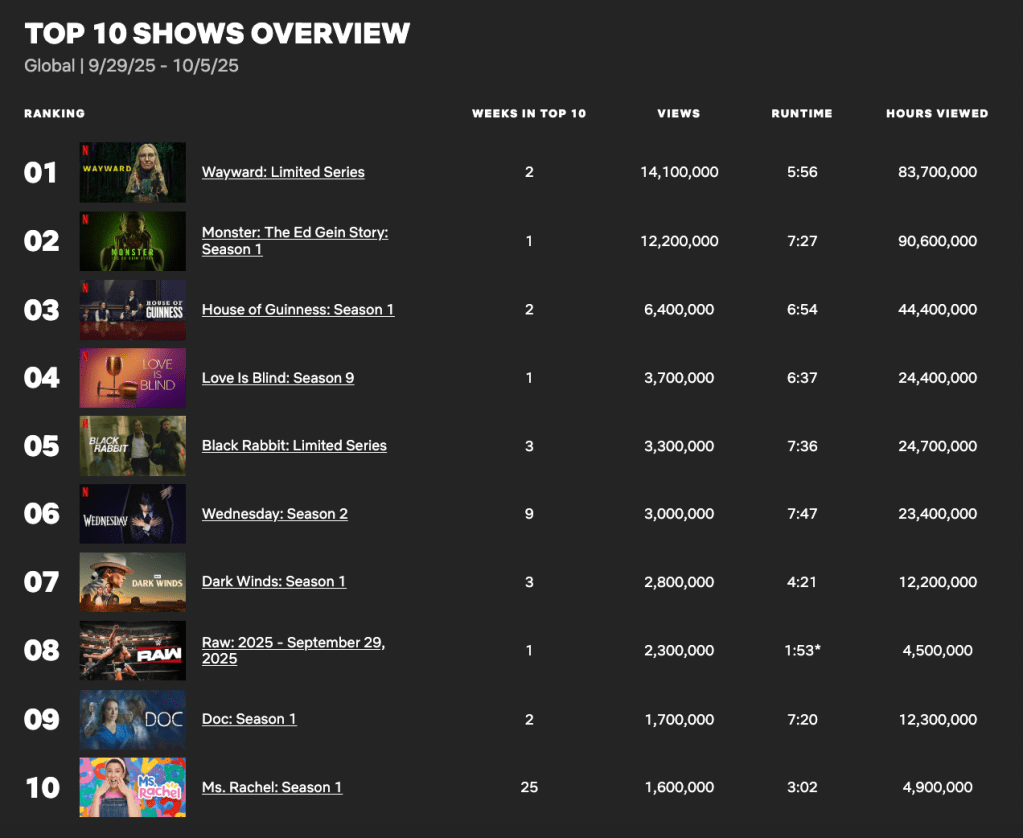The image size is (1023, 838).
Task: Click views value 3,000,000
Action: [x=679, y=514]
